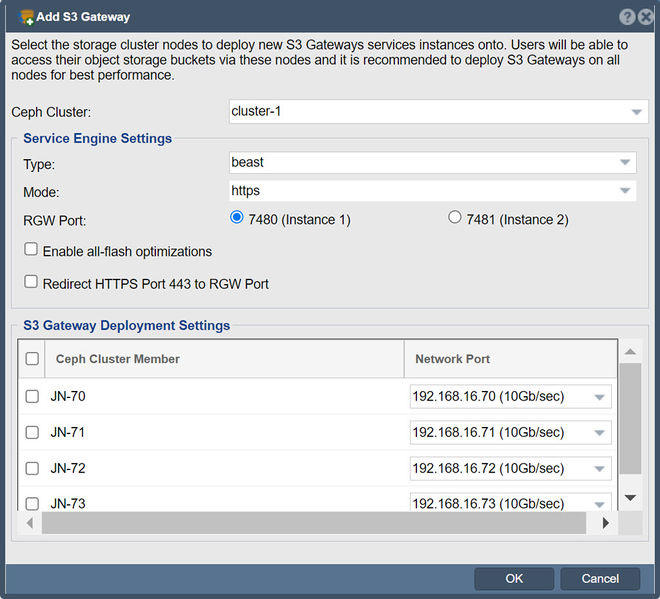
Task: Click the vertical scrollbar down arrow
Action: click(630, 498)
